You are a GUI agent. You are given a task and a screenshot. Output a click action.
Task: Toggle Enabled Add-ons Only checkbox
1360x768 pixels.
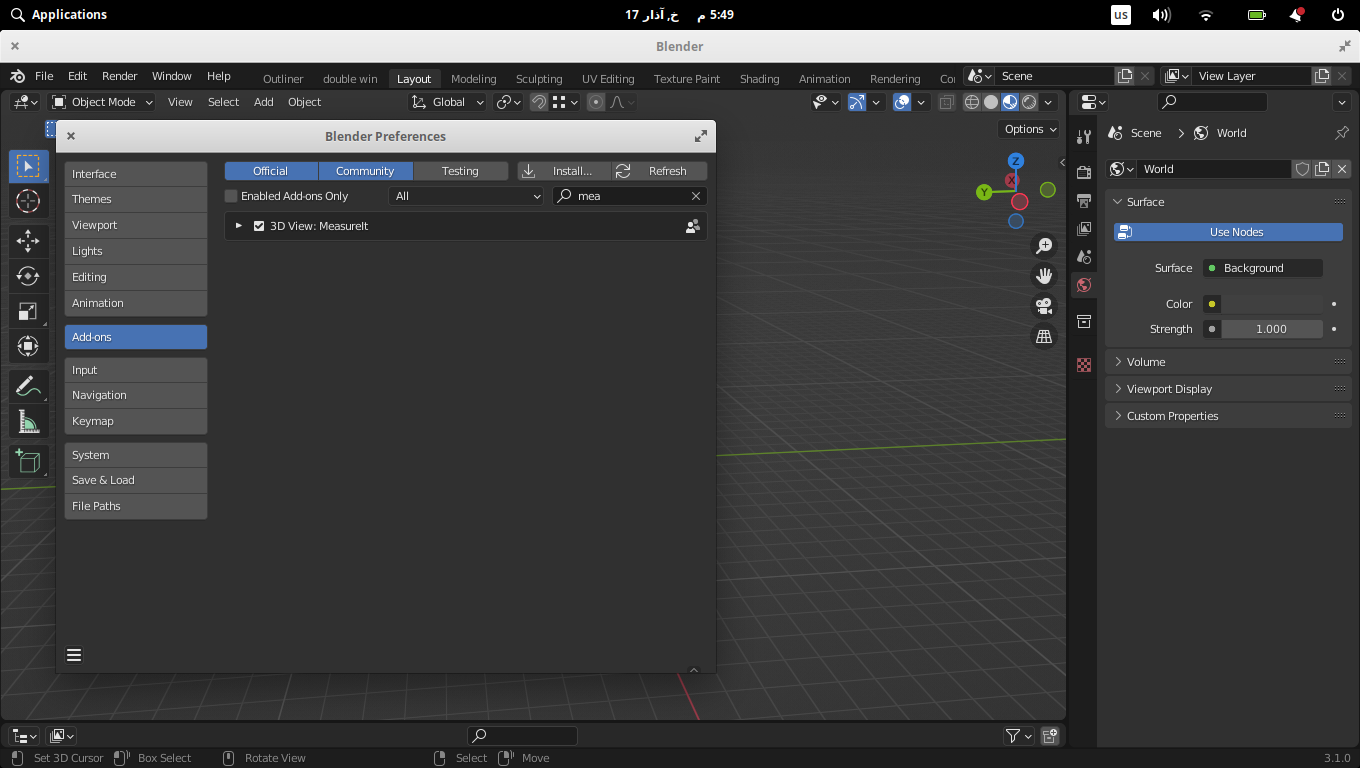point(231,196)
